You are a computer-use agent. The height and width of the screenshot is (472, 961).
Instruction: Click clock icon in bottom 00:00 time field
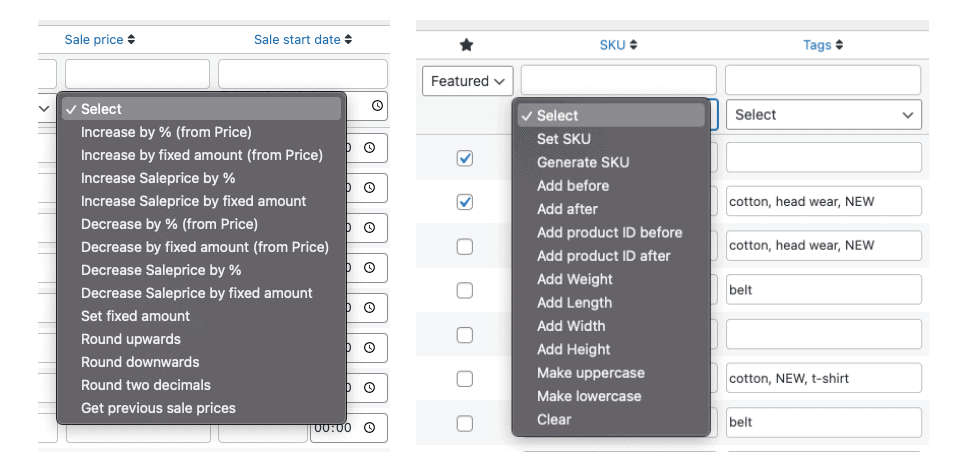369,428
